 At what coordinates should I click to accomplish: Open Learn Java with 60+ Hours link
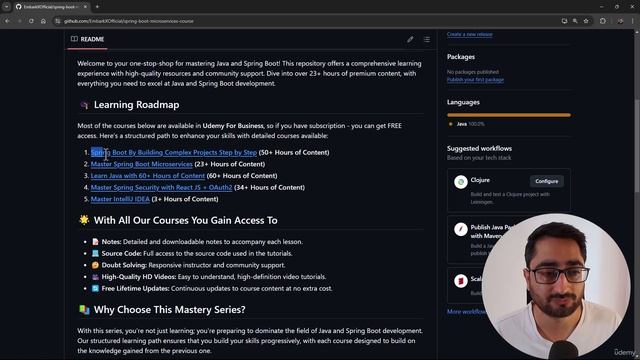click(x=148, y=176)
